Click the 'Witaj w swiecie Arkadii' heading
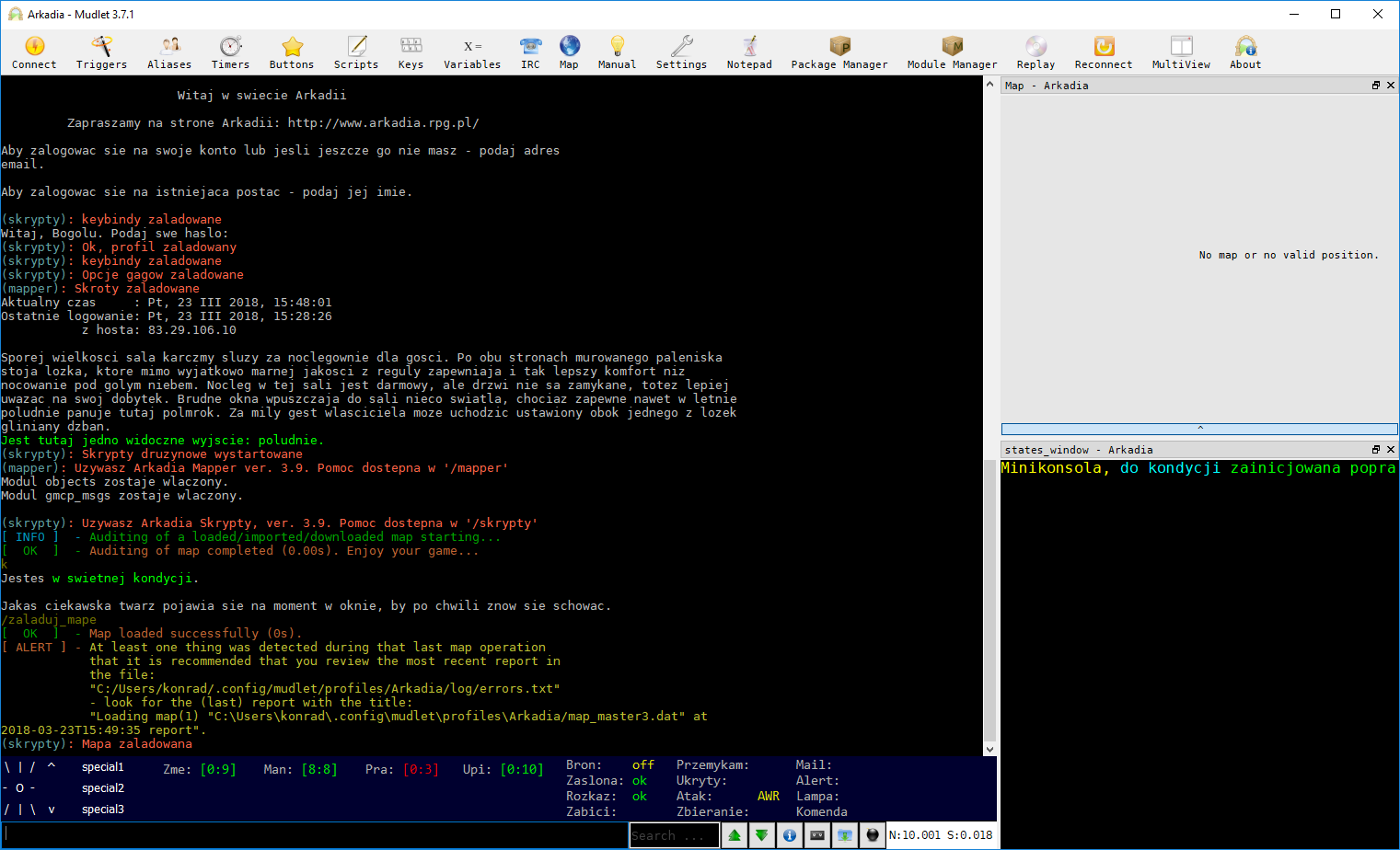Screen dimensions: 1400x850 [262, 96]
